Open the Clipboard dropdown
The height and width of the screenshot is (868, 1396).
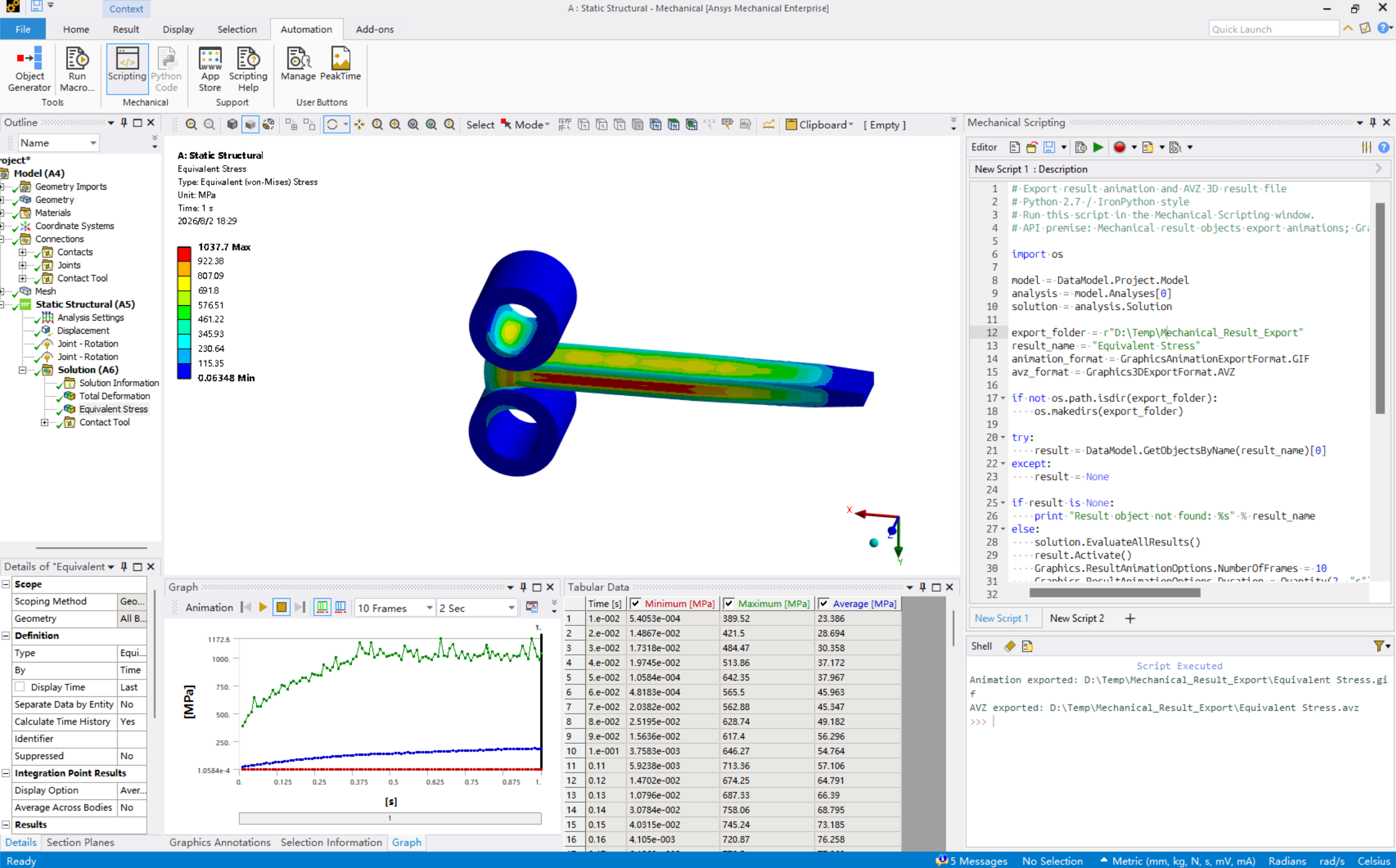(819, 124)
